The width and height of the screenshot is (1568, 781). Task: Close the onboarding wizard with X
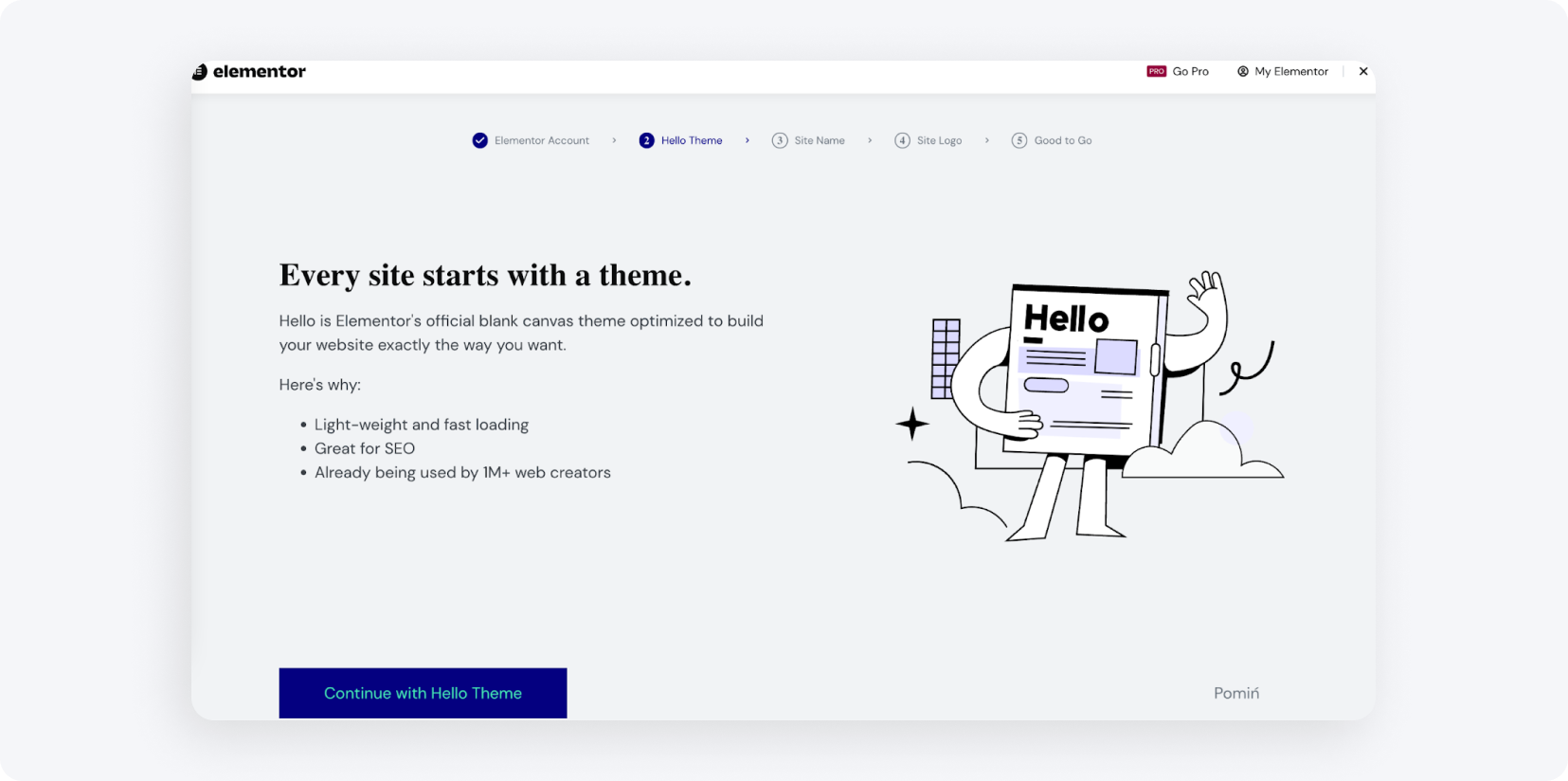tap(1363, 71)
